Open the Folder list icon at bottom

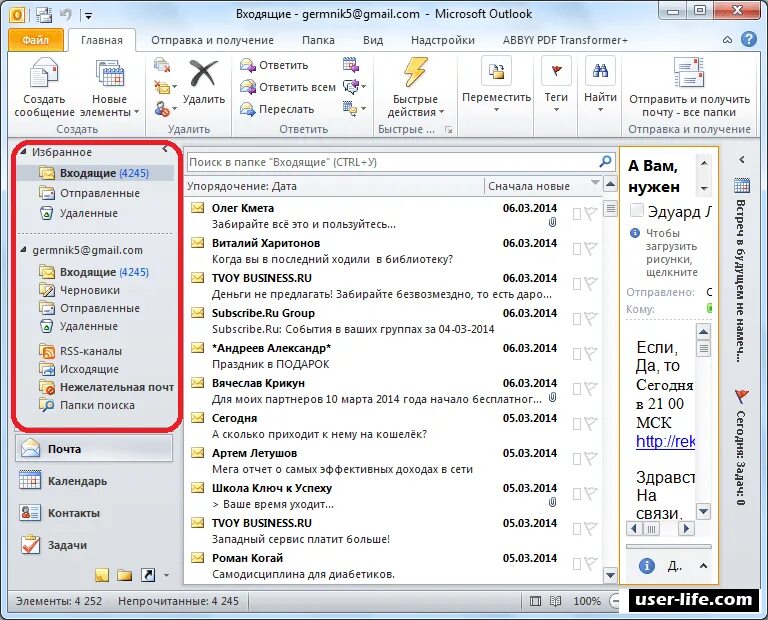tap(124, 575)
